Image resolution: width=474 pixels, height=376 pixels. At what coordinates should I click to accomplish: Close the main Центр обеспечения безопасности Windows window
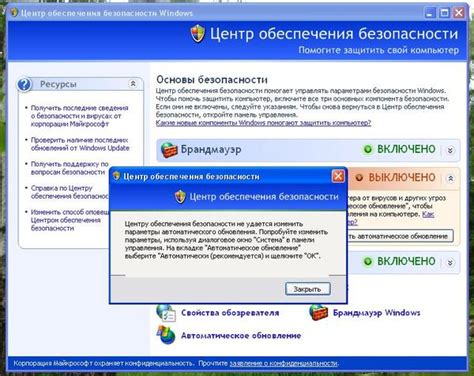pos(459,13)
